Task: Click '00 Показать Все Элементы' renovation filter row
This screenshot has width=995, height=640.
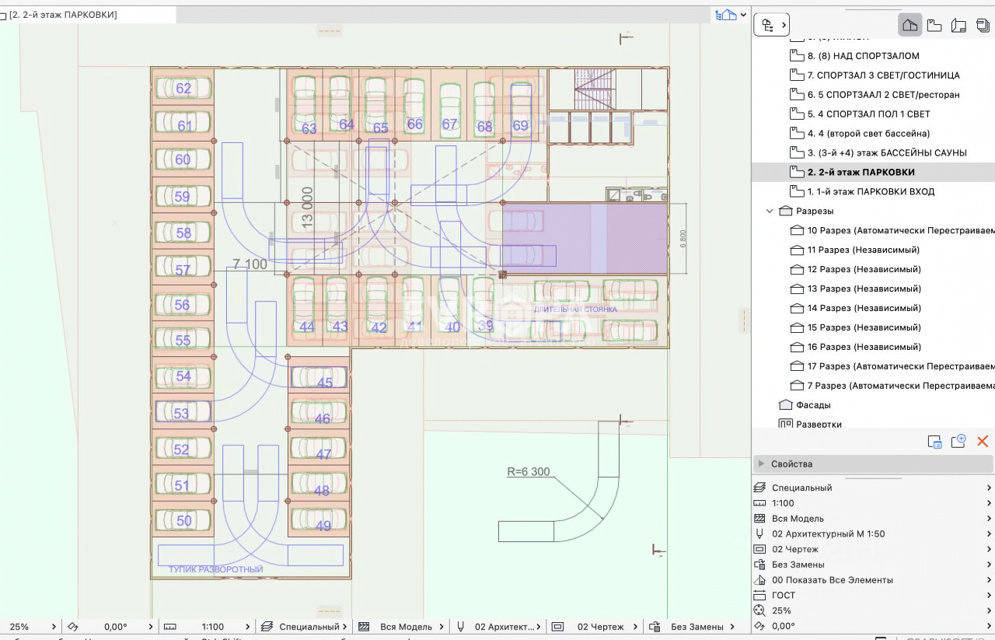Action: point(832,580)
